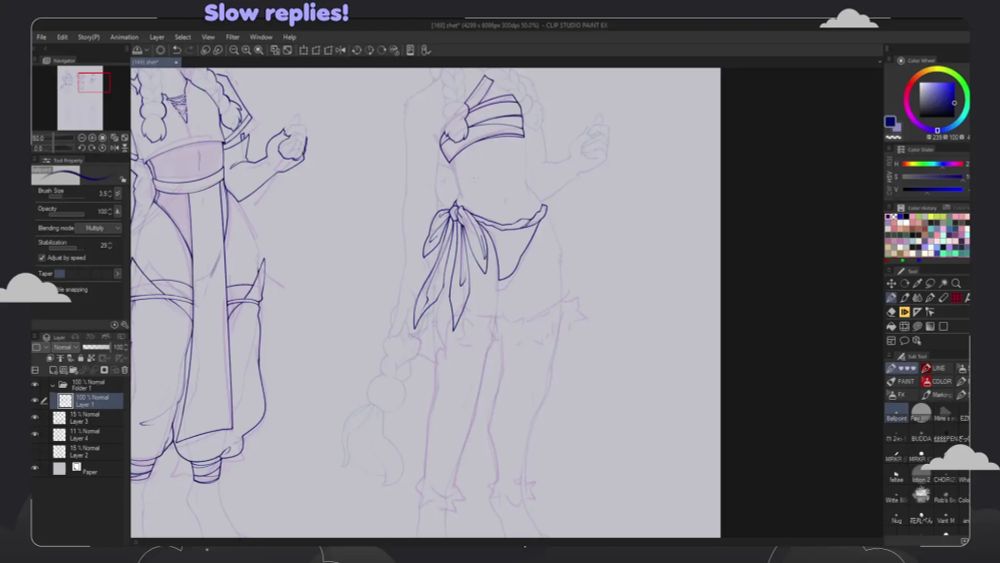Viewport: 1000px width, 563px height.
Task: Open the dropdown arrow beside the Clip Studio icon
Action: [147, 50]
